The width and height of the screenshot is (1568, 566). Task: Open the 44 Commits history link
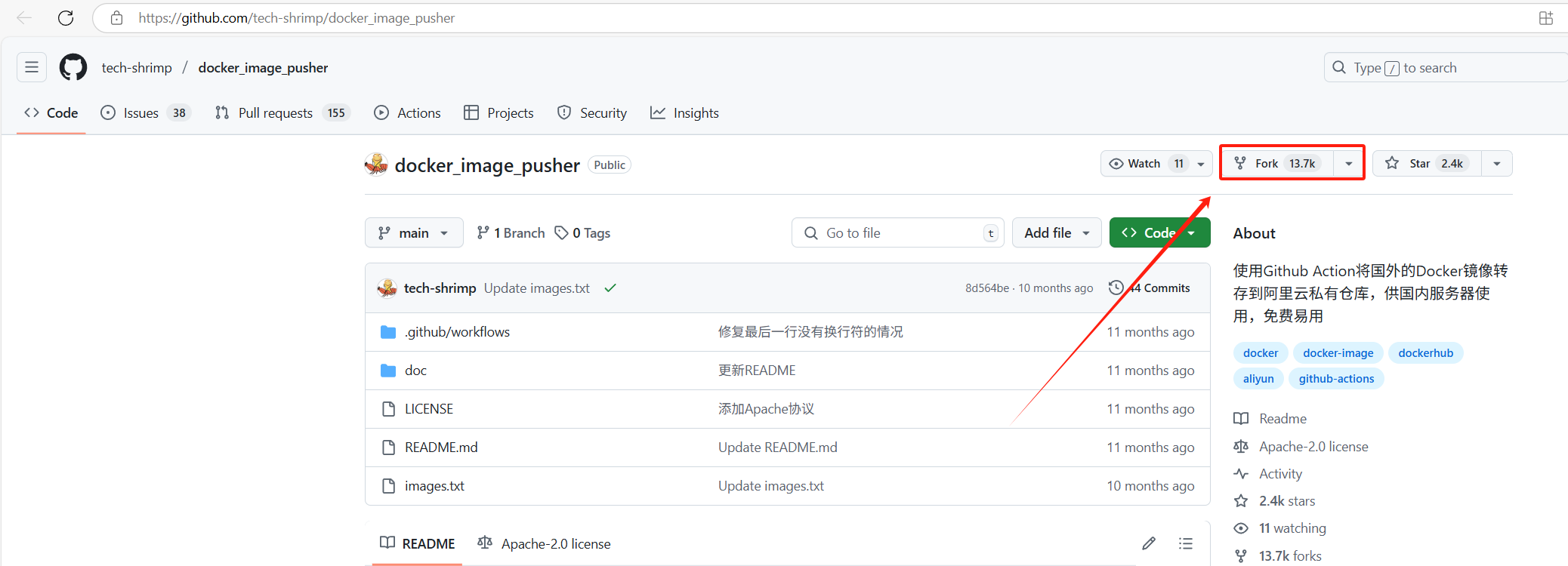point(1150,288)
